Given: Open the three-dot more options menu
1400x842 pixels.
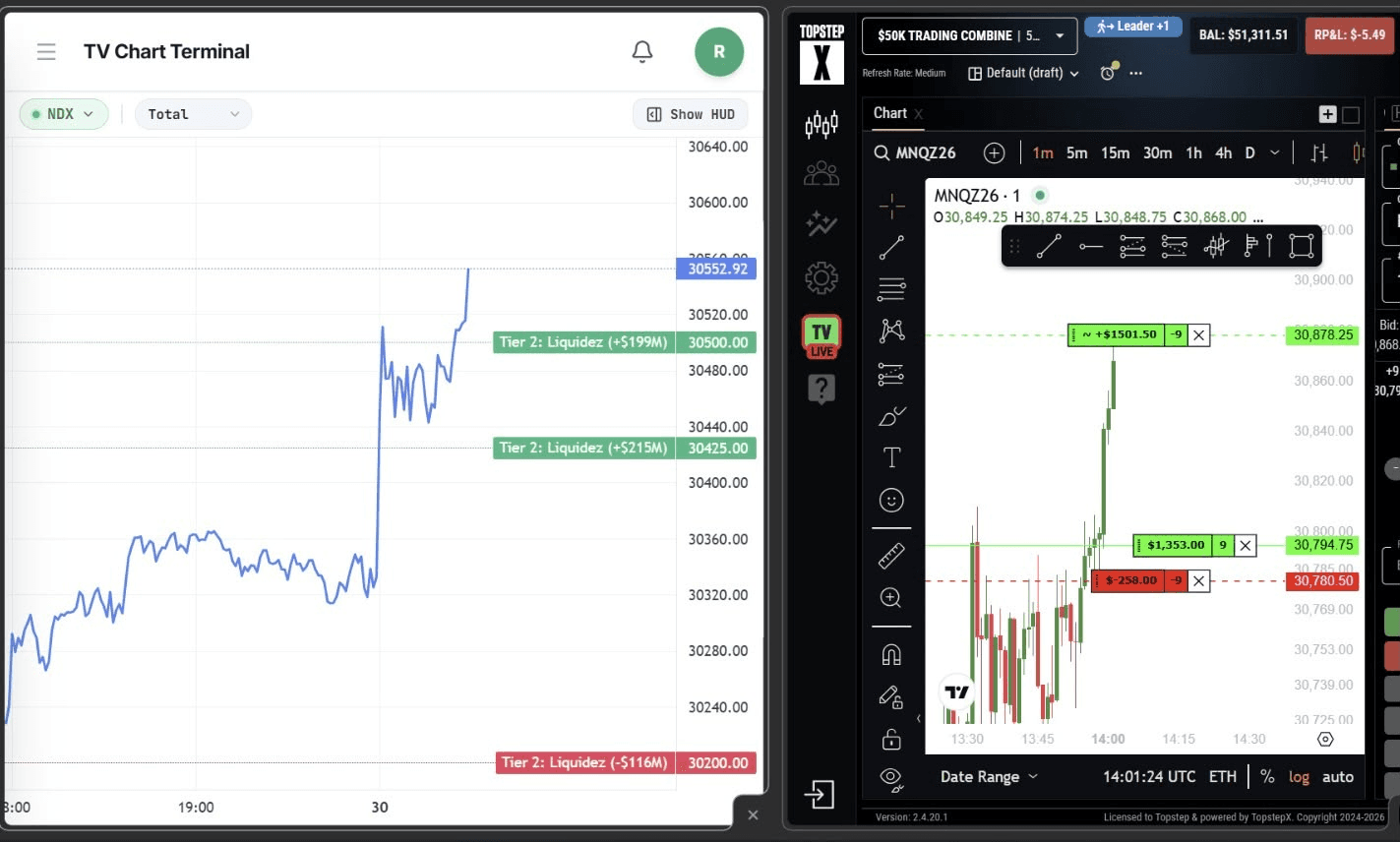Looking at the screenshot, I should [1136, 73].
